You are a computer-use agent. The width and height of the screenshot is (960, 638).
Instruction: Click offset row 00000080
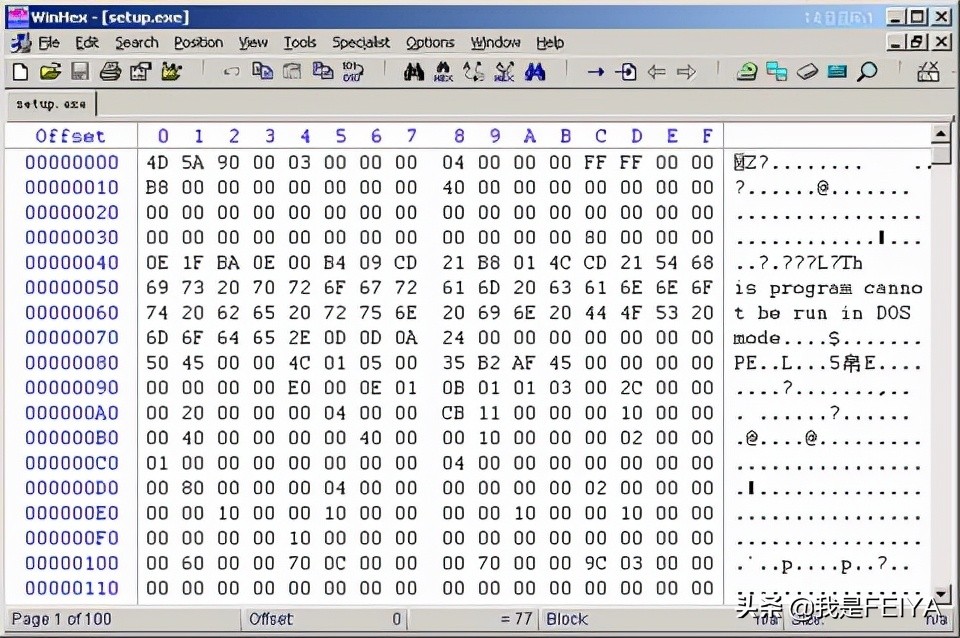pos(72,362)
